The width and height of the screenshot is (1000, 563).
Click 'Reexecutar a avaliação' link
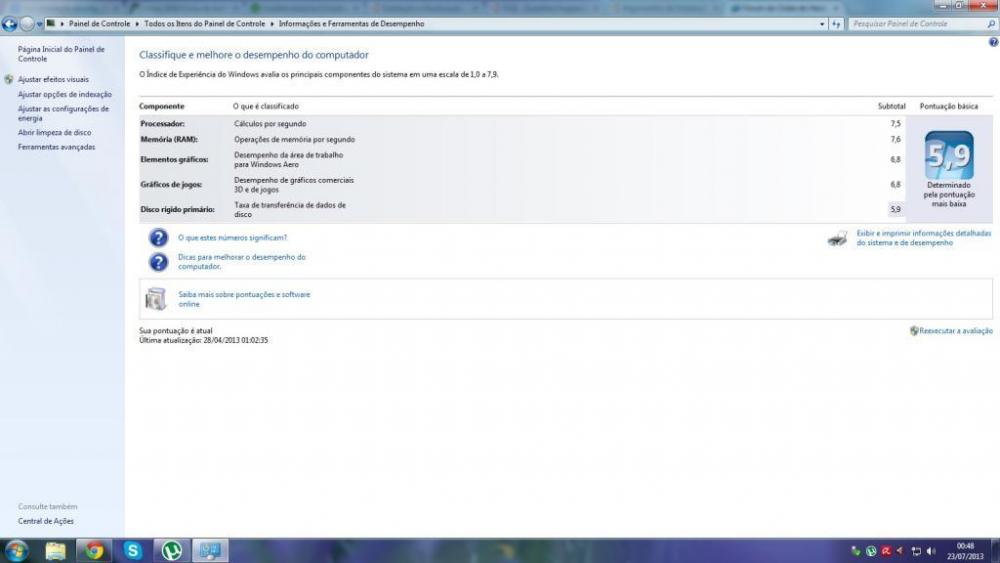click(956, 330)
